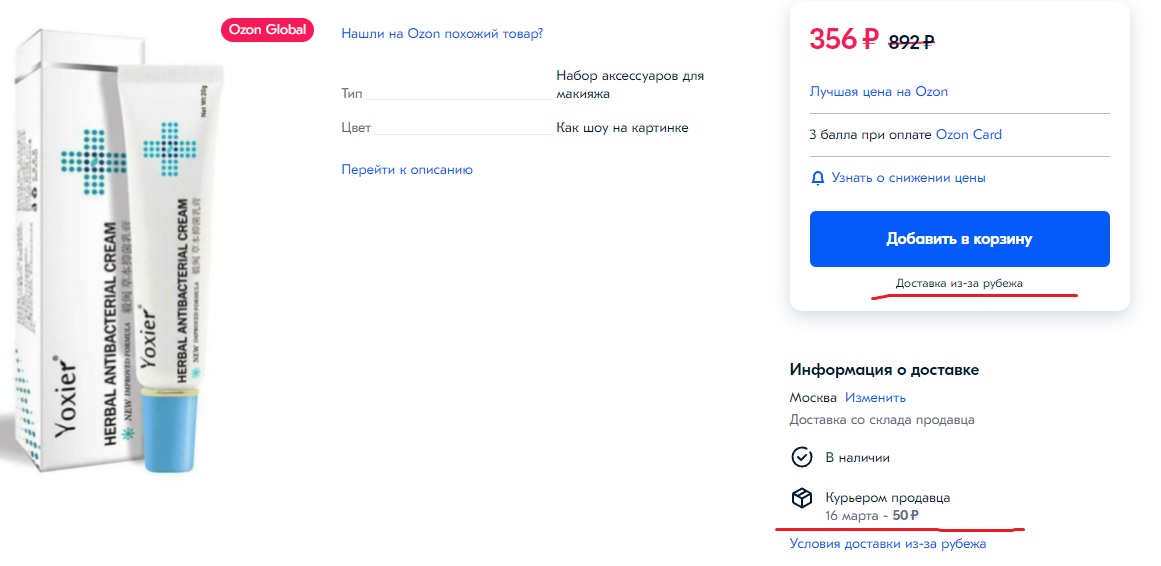
Task: Click the Доставка из-за рубежа note
Action: 959,283
